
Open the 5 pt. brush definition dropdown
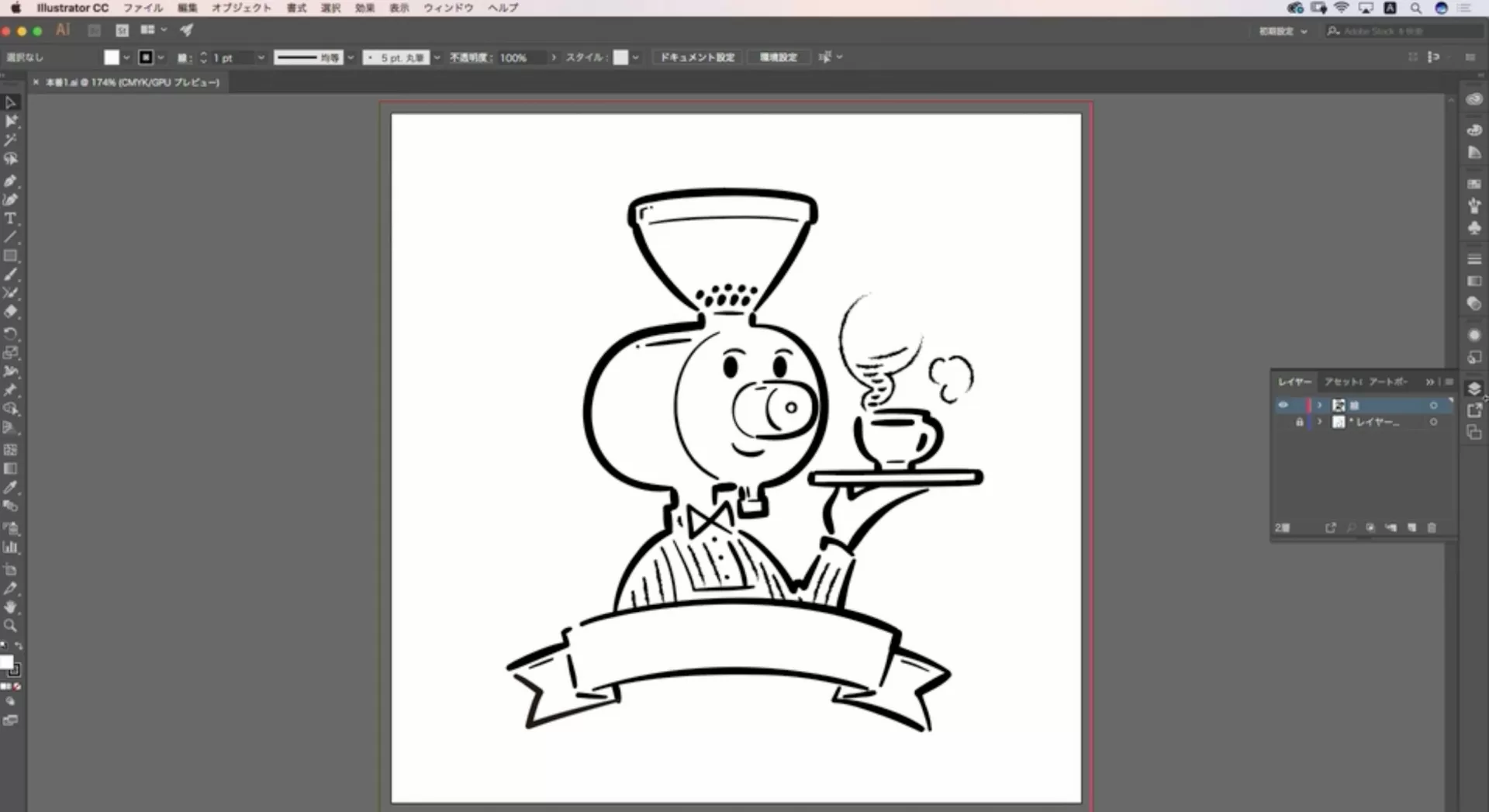(x=437, y=57)
